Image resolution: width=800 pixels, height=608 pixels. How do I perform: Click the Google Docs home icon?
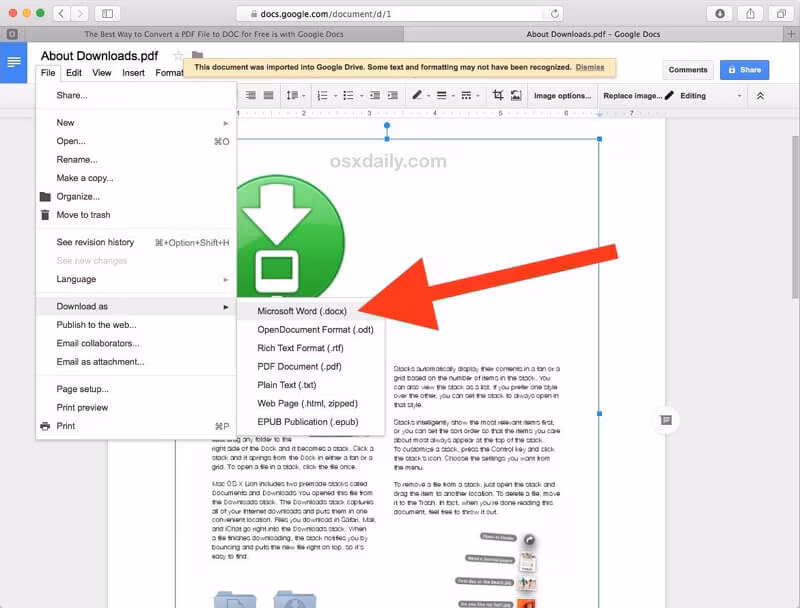[14, 63]
